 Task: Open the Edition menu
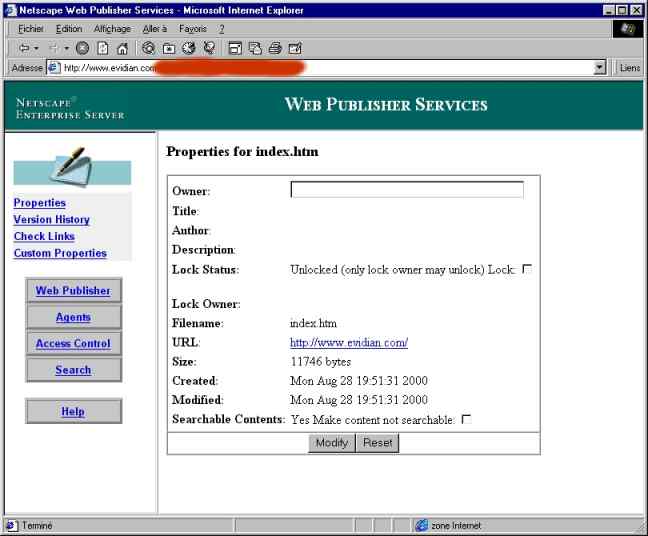pyautogui.click(x=69, y=29)
